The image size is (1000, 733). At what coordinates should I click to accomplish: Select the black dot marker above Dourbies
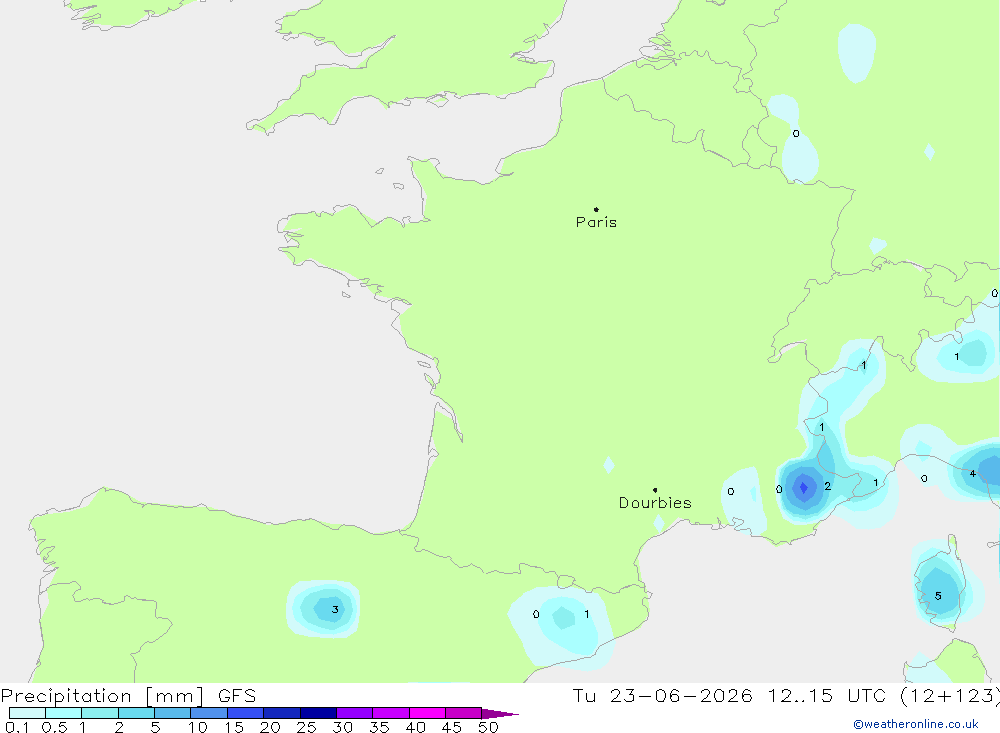click(x=655, y=490)
